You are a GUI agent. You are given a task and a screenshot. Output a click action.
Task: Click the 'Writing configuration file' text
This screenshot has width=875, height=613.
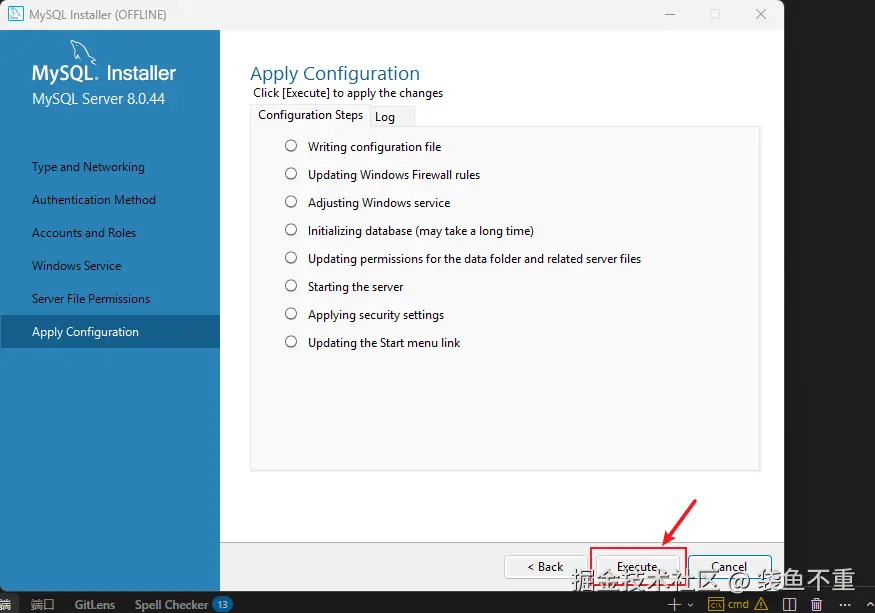point(374,147)
